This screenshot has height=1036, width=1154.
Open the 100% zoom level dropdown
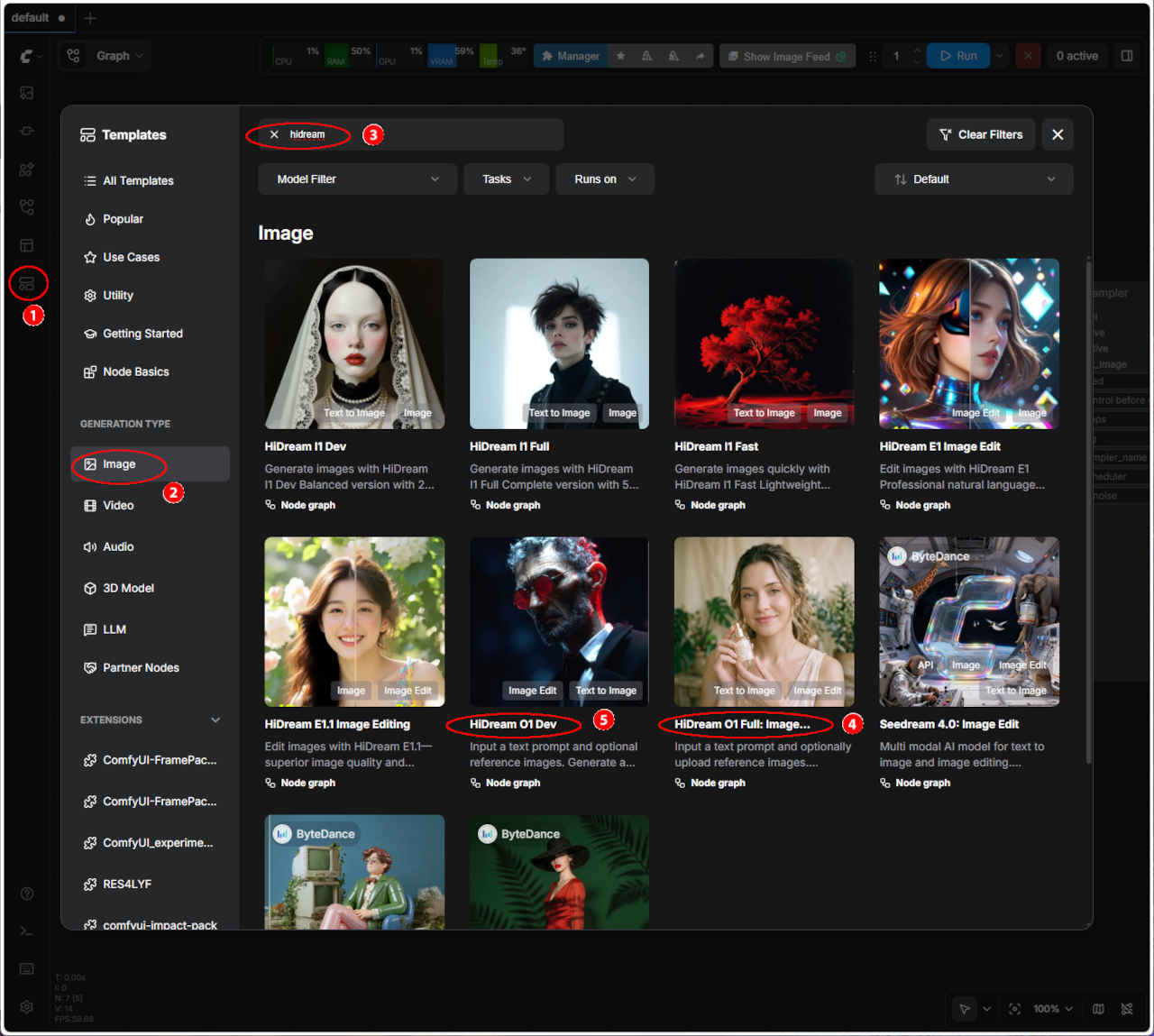[1052, 1009]
